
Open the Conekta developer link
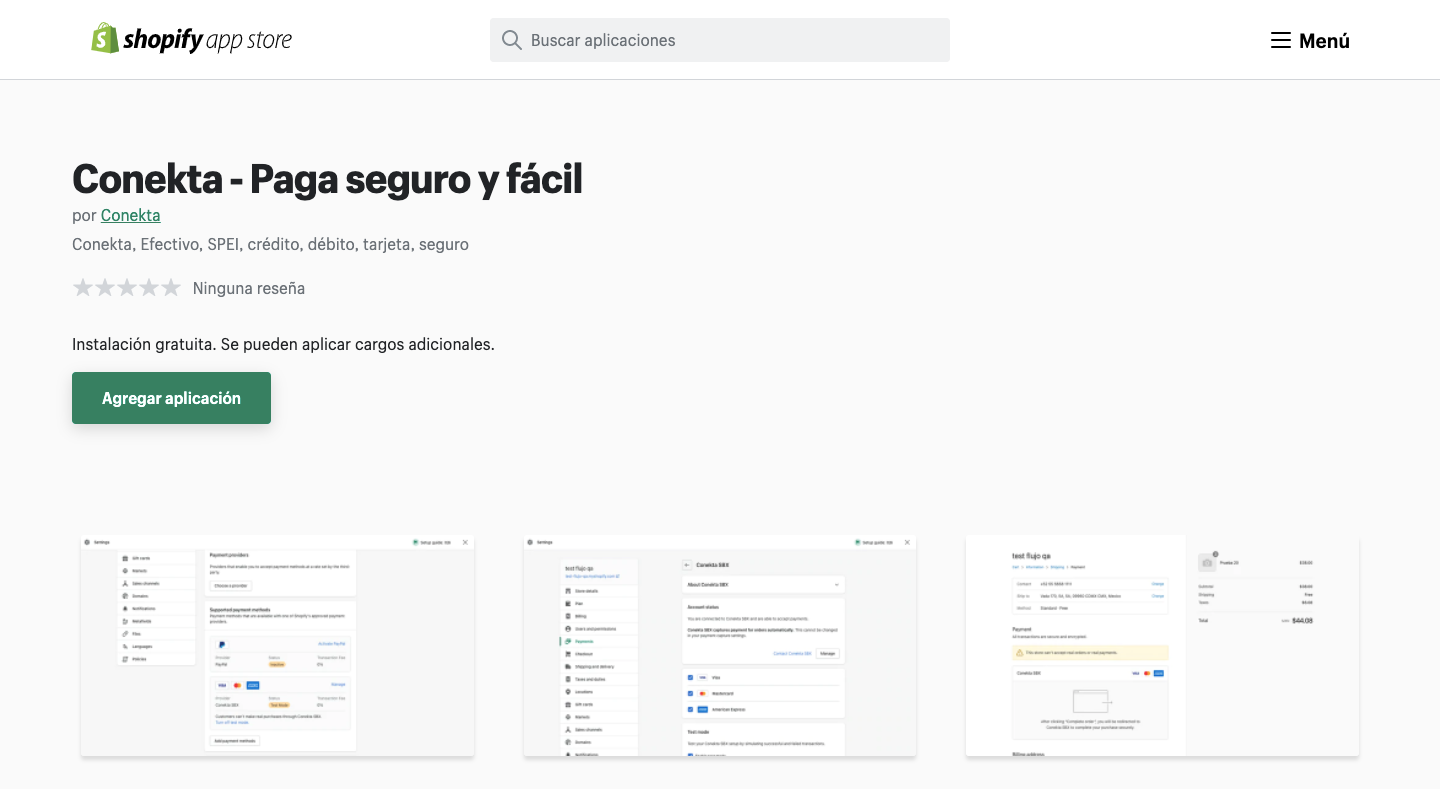[130, 215]
